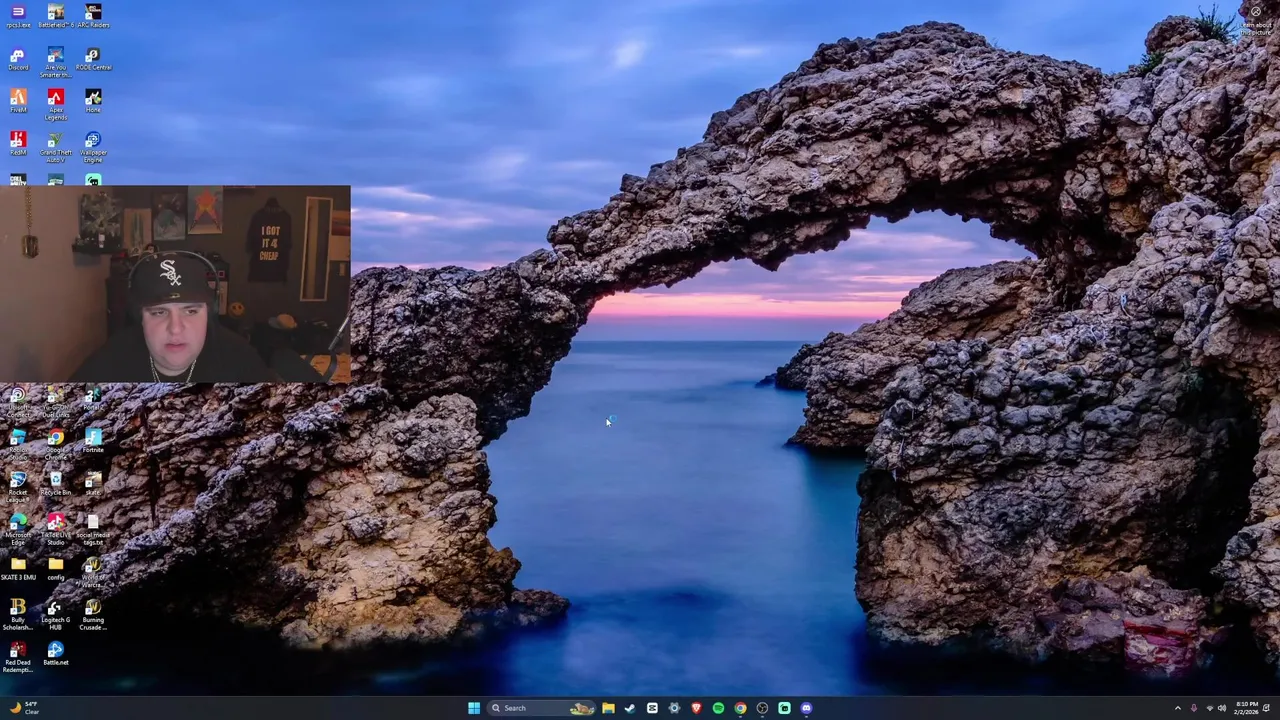Select the Bully Scholarship desktop icon
Screen dimensions: 1280x720
(18, 614)
